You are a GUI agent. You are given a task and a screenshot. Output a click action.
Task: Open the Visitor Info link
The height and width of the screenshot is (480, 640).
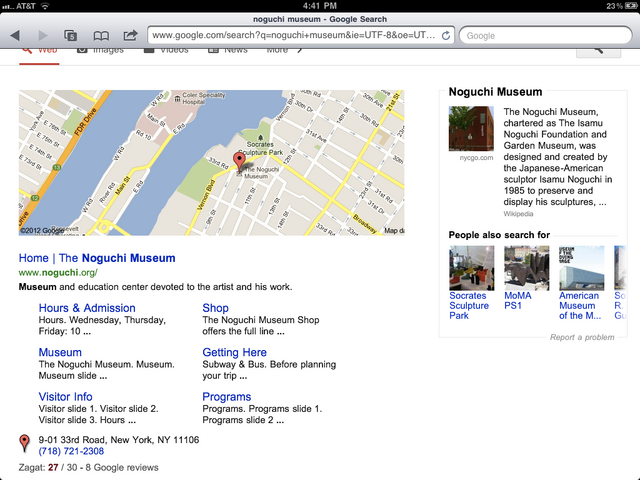[x=65, y=397]
